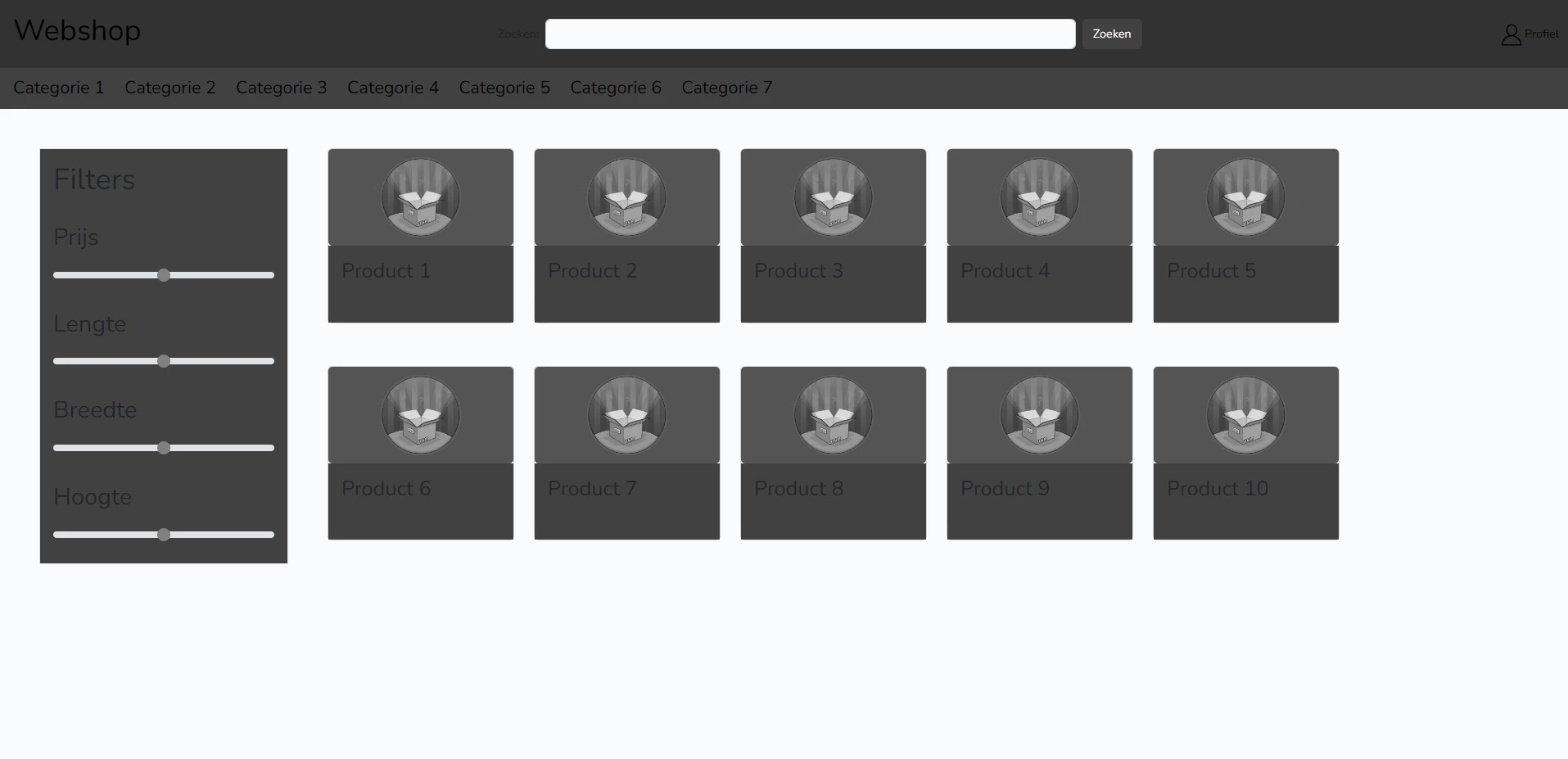Expand the Filters panel

tap(94, 179)
